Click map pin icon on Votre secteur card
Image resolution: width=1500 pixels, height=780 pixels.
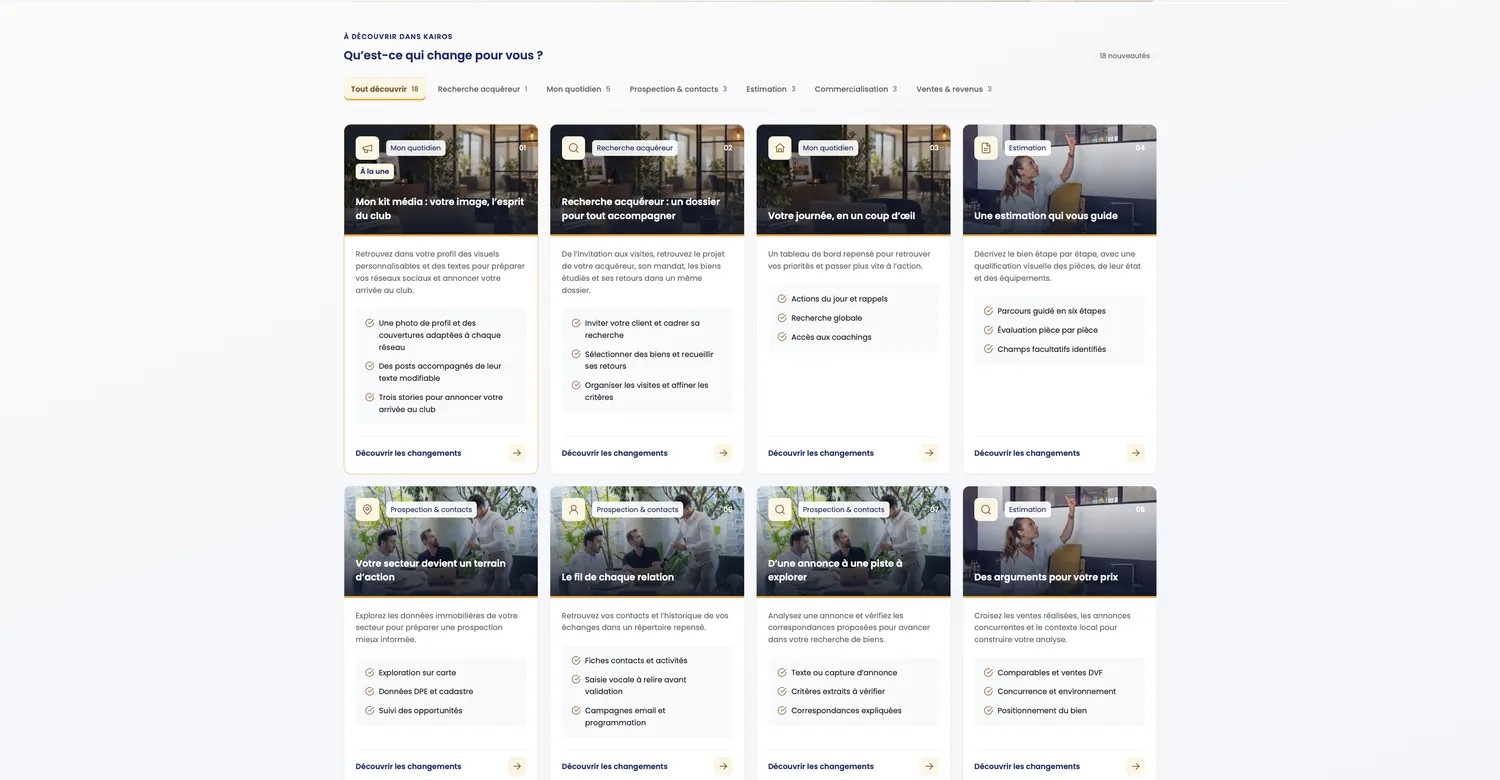[x=367, y=510]
